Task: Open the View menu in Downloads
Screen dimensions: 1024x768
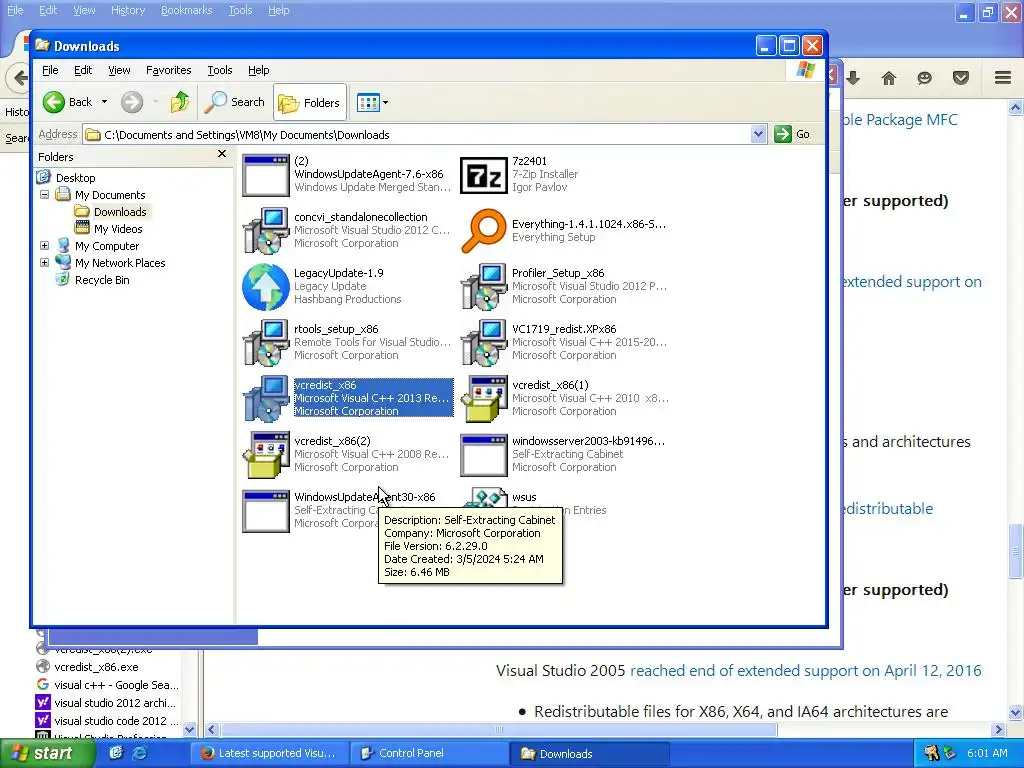Action: 119,70
